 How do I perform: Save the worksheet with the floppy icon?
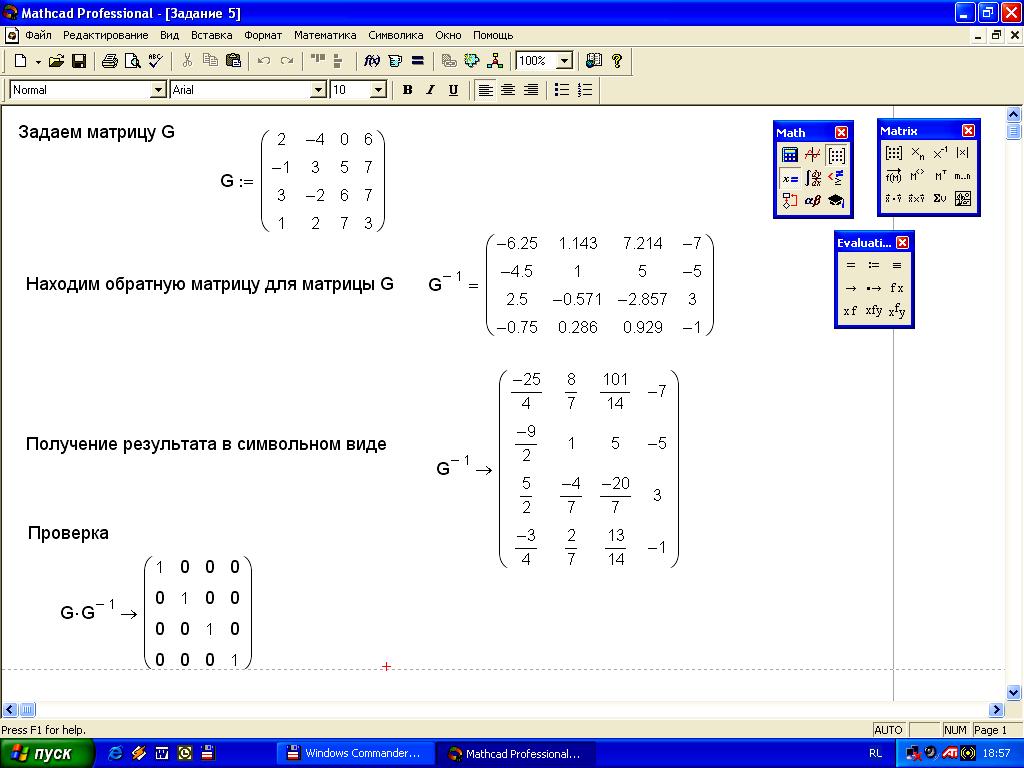79,61
